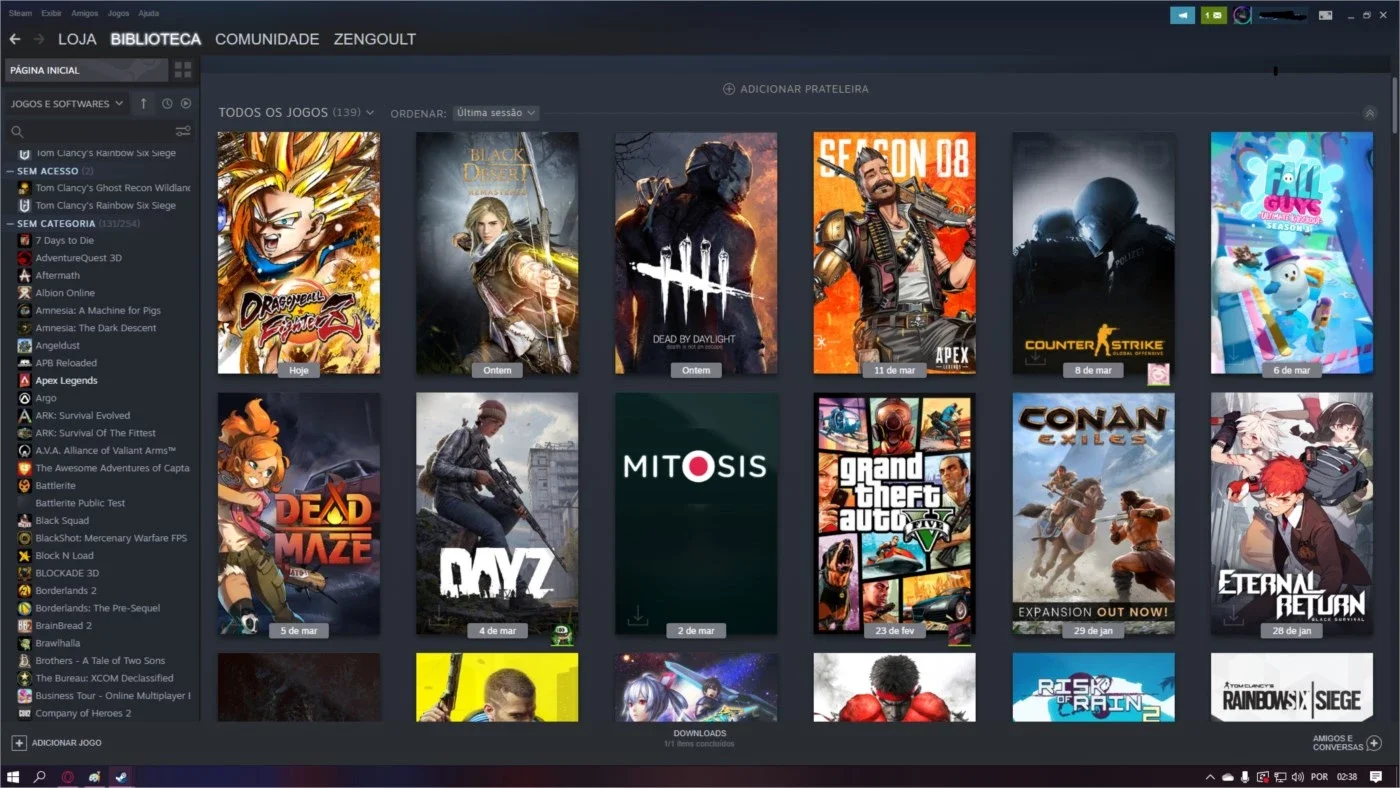1400x788 pixels.
Task: Switch to grid collections view icon
Action: (183, 70)
